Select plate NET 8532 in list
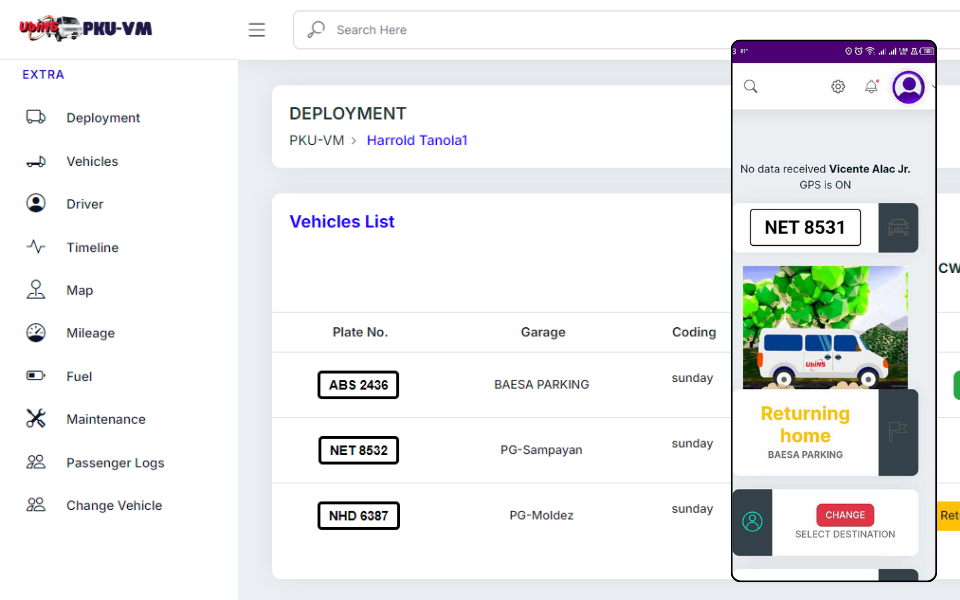Image resolution: width=960 pixels, height=600 pixels. pyautogui.click(x=358, y=450)
